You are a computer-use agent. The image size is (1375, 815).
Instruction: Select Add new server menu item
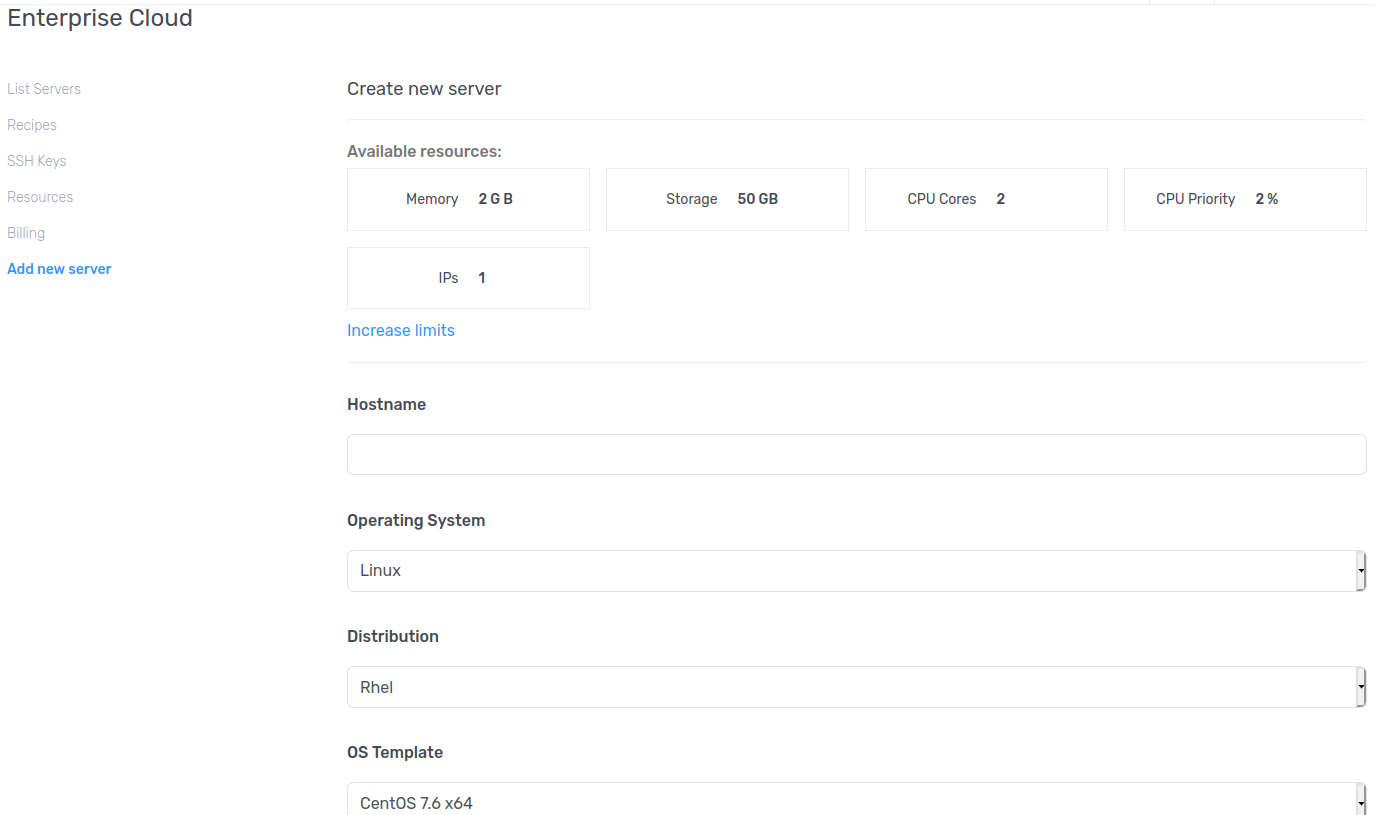pyautogui.click(x=59, y=269)
